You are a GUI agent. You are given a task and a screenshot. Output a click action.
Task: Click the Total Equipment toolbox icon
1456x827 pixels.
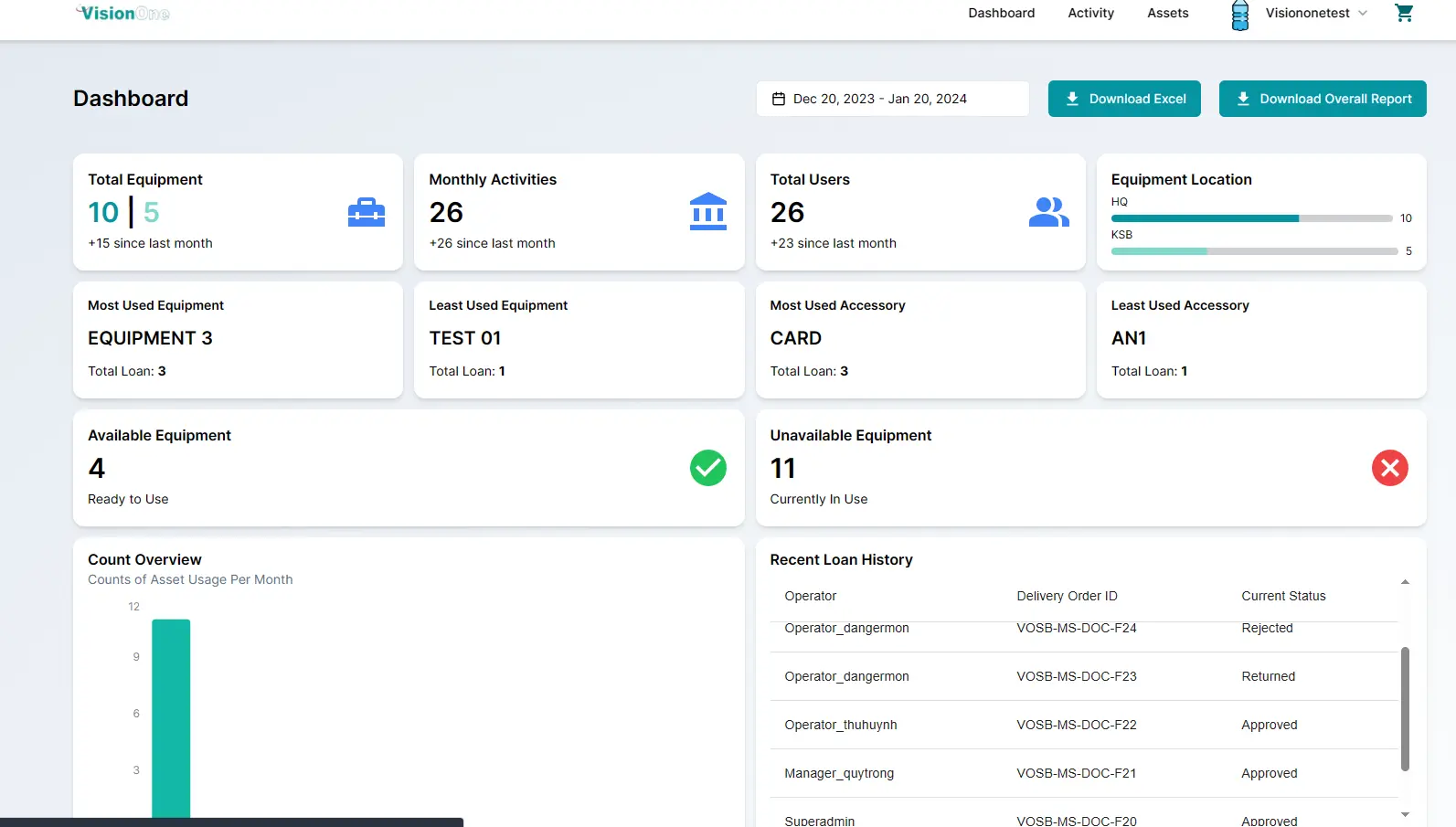(x=366, y=212)
